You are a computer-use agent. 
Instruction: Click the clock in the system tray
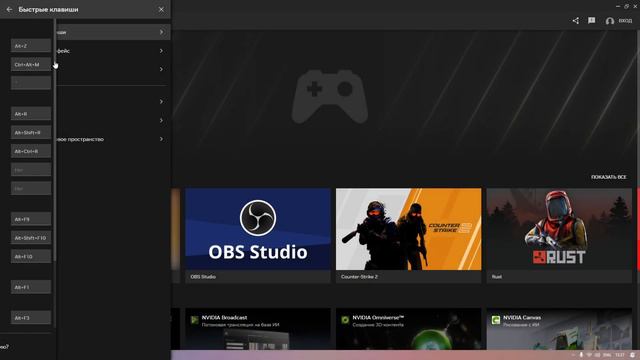click(620, 355)
